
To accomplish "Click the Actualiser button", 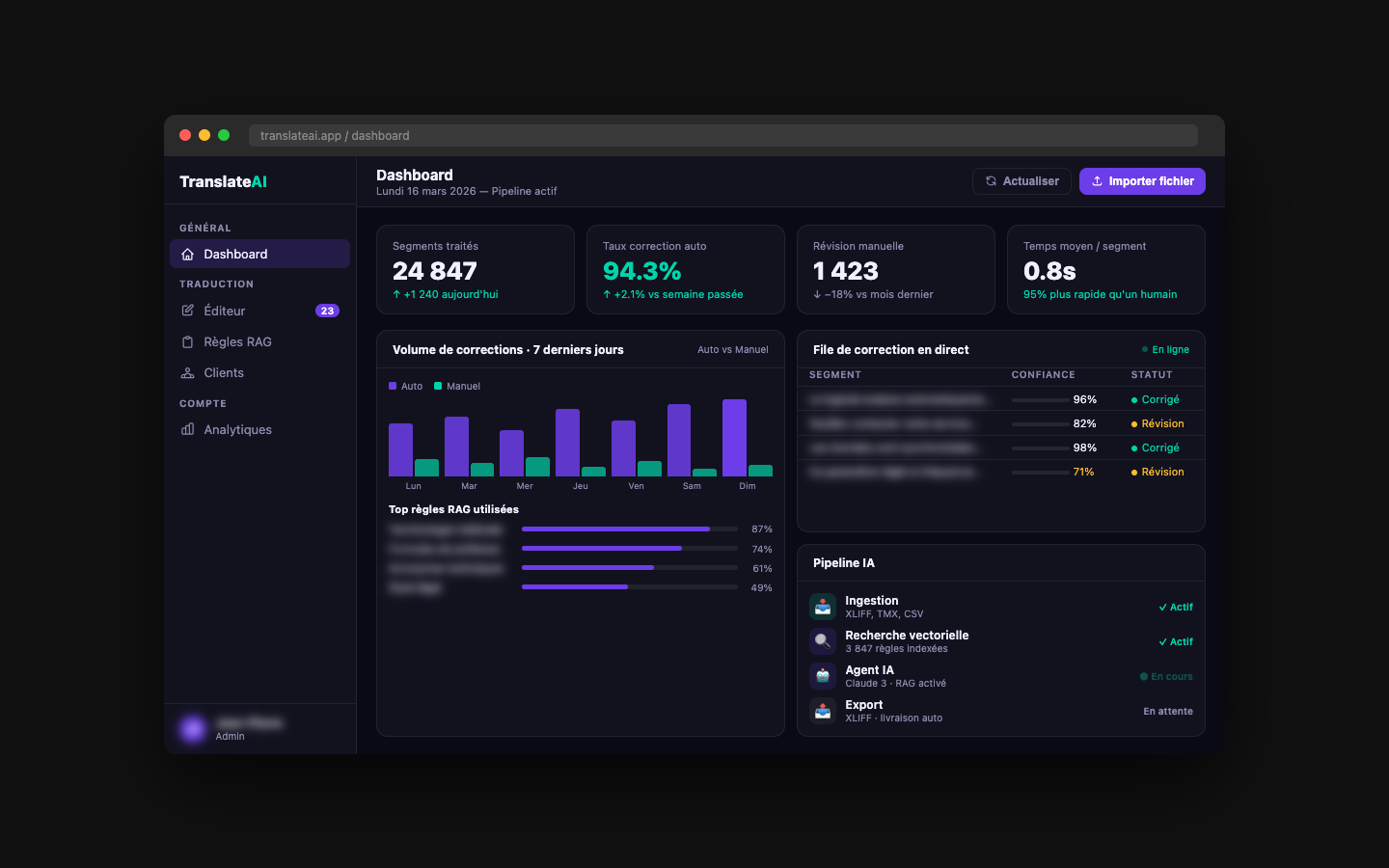I will click(x=1021, y=181).
